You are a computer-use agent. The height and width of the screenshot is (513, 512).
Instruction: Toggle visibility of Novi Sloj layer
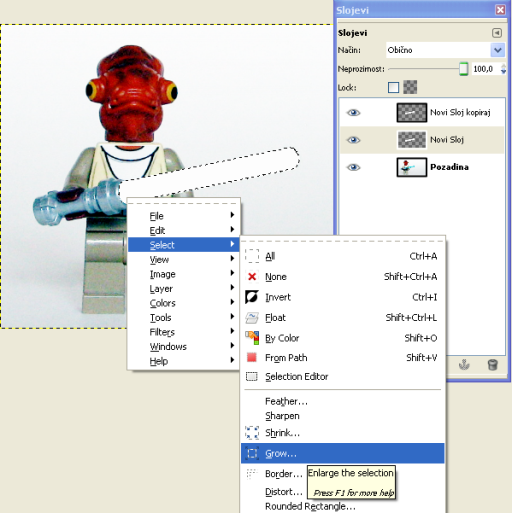point(353,140)
